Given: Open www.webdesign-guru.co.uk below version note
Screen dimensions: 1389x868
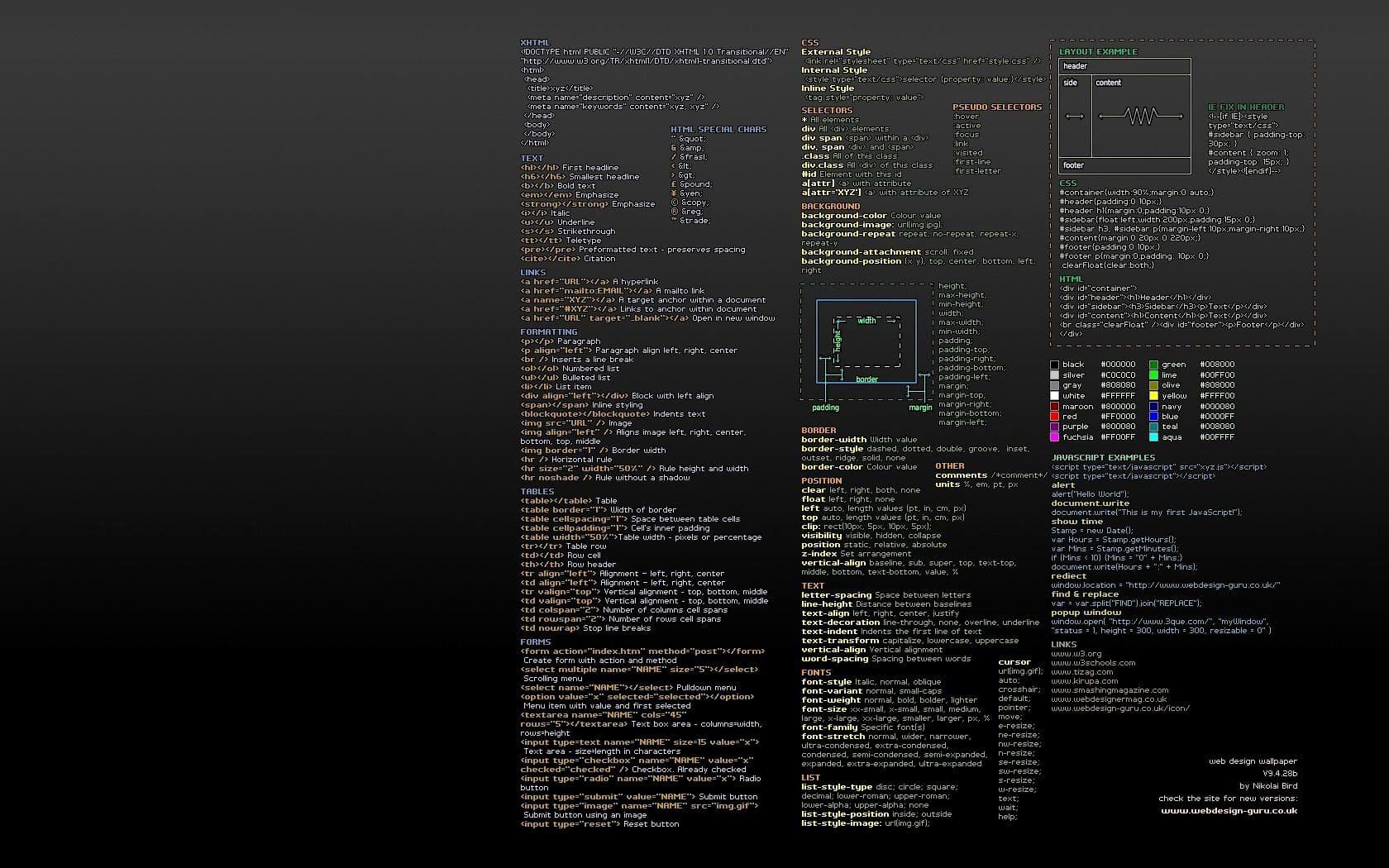Looking at the screenshot, I should pyautogui.click(x=1229, y=811).
